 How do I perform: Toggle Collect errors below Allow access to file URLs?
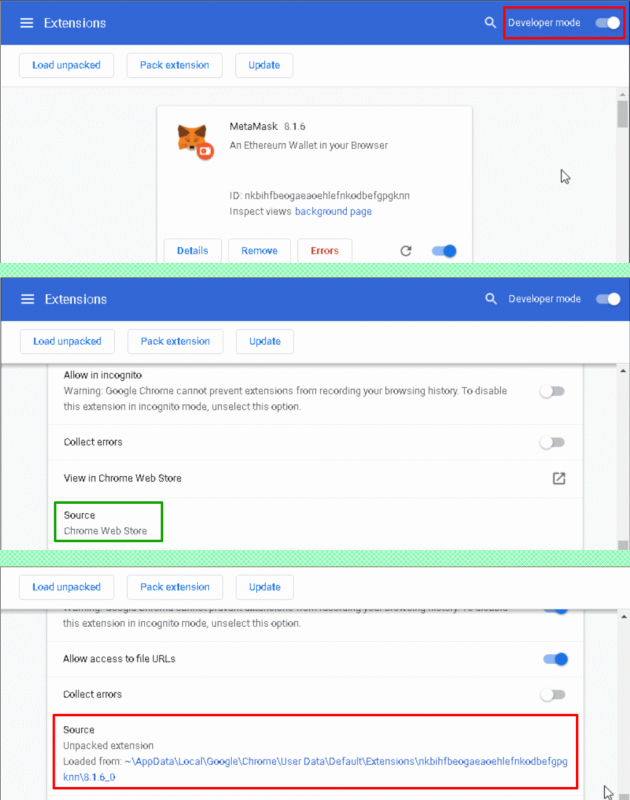552,694
